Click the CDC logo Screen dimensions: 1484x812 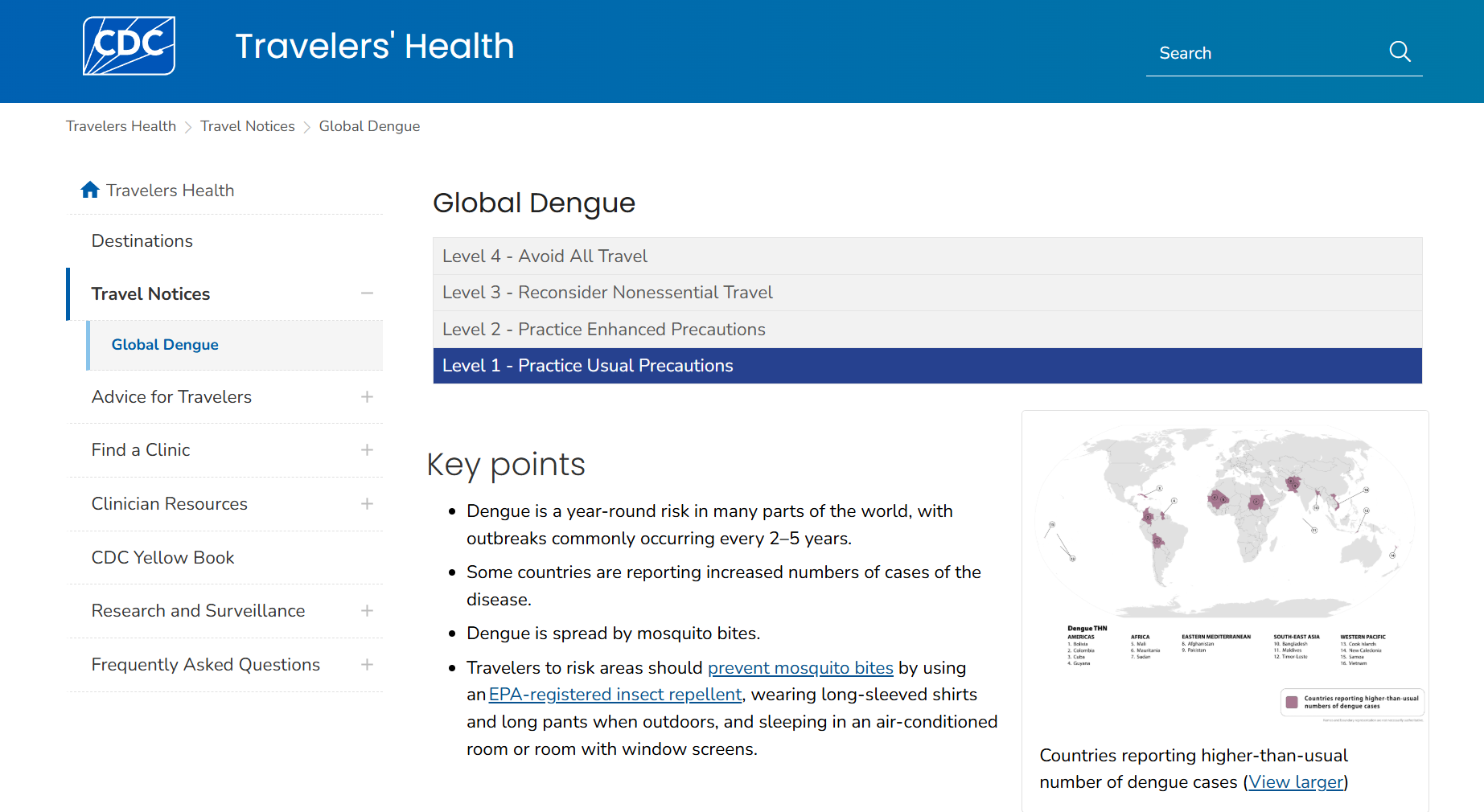[x=129, y=46]
